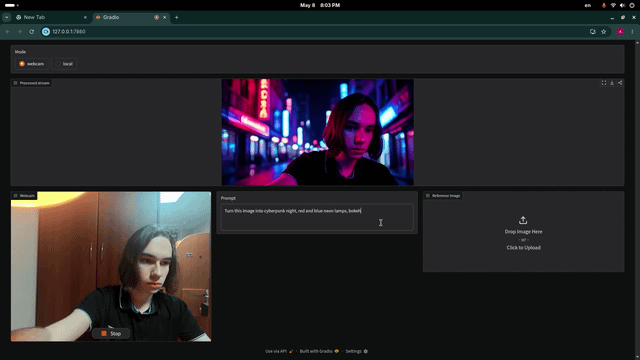Open a new browser tab with plus

(176, 17)
